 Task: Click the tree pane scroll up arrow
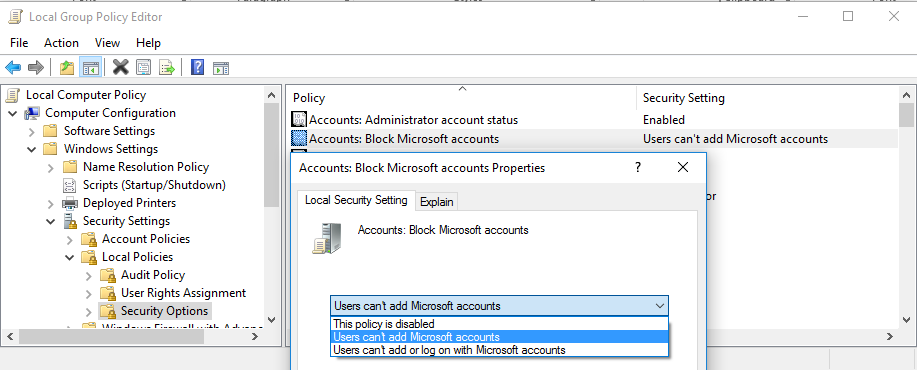click(271, 95)
